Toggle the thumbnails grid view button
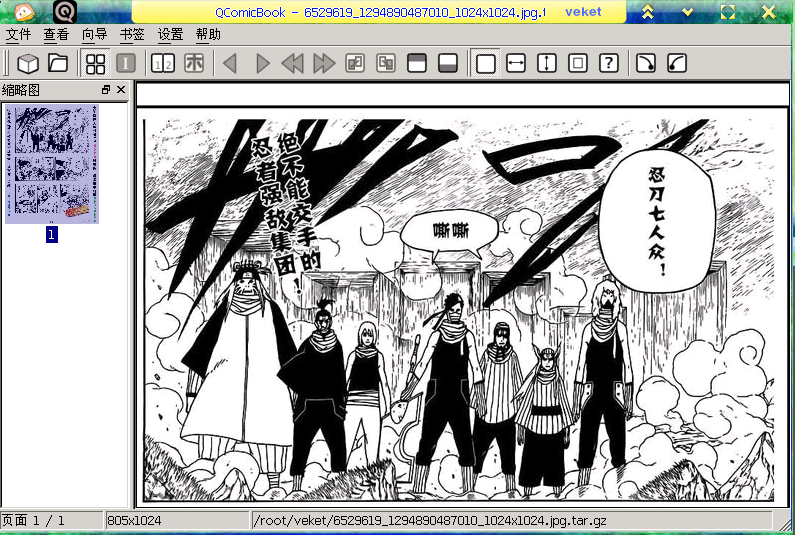 pyautogui.click(x=95, y=63)
